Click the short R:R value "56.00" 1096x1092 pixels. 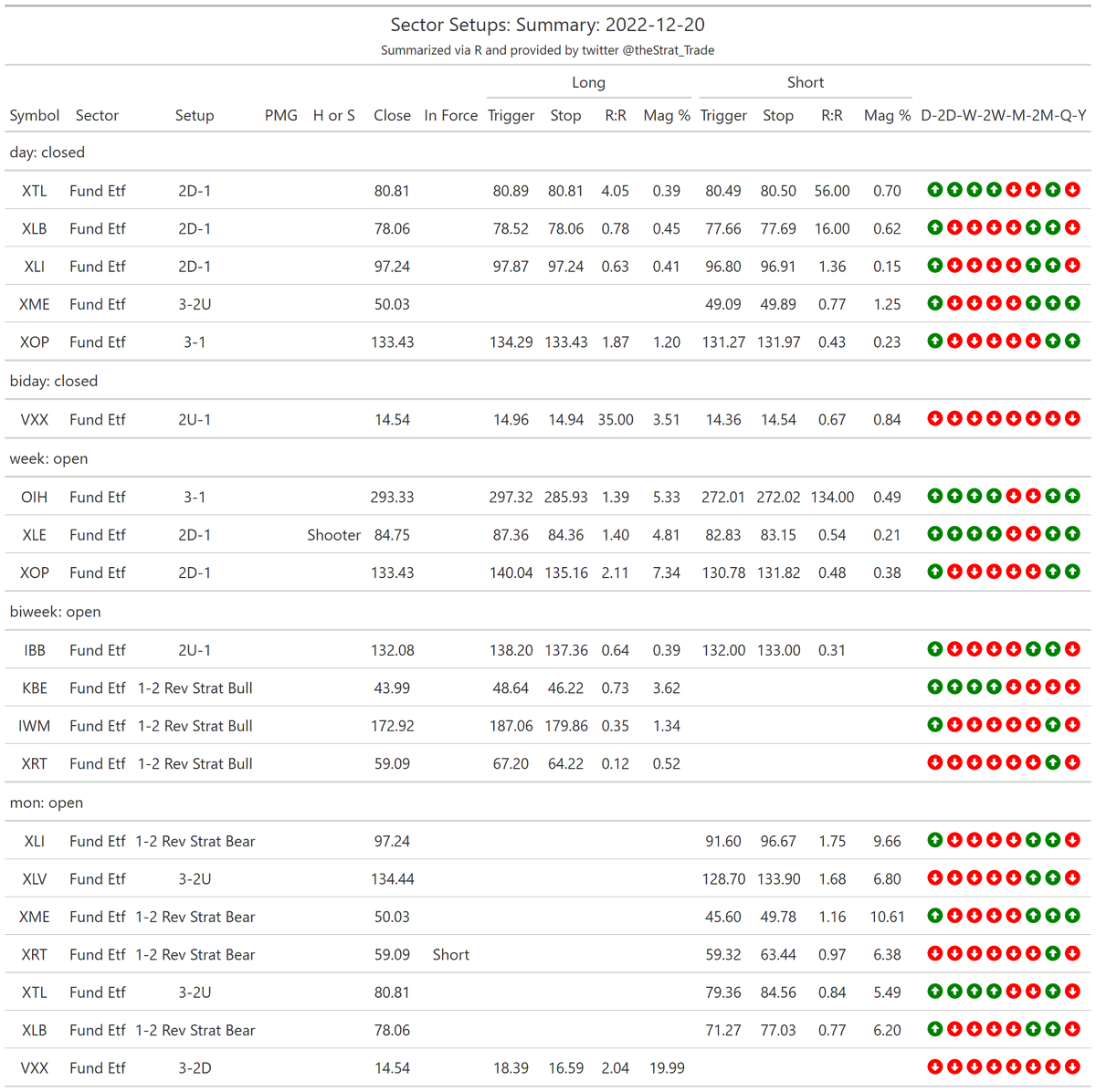[832, 191]
